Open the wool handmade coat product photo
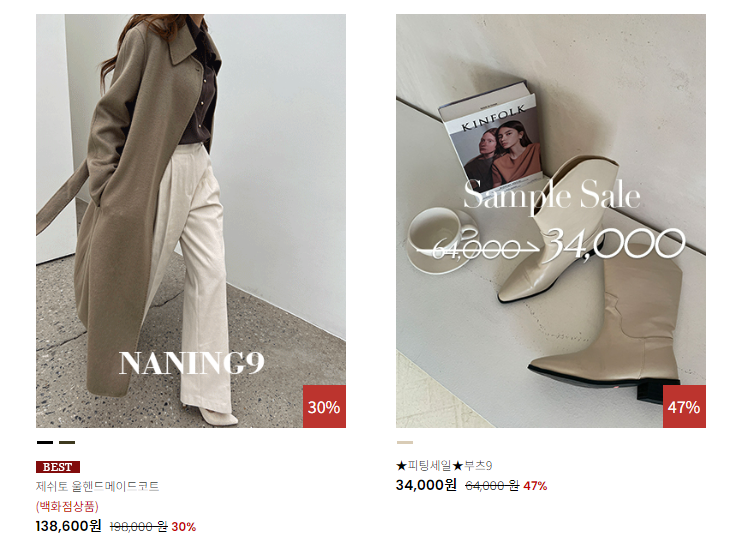Screen dimensions: 734x544 pyautogui.click(x=191, y=221)
